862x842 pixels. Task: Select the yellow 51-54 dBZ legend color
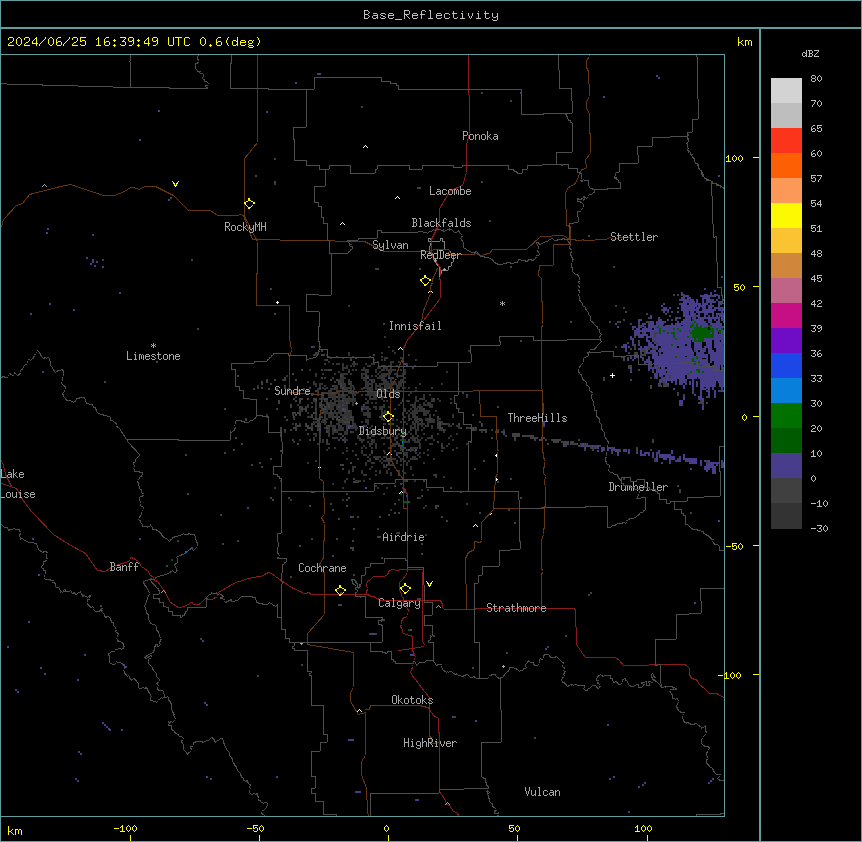pyautogui.click(x=786, y=215)
